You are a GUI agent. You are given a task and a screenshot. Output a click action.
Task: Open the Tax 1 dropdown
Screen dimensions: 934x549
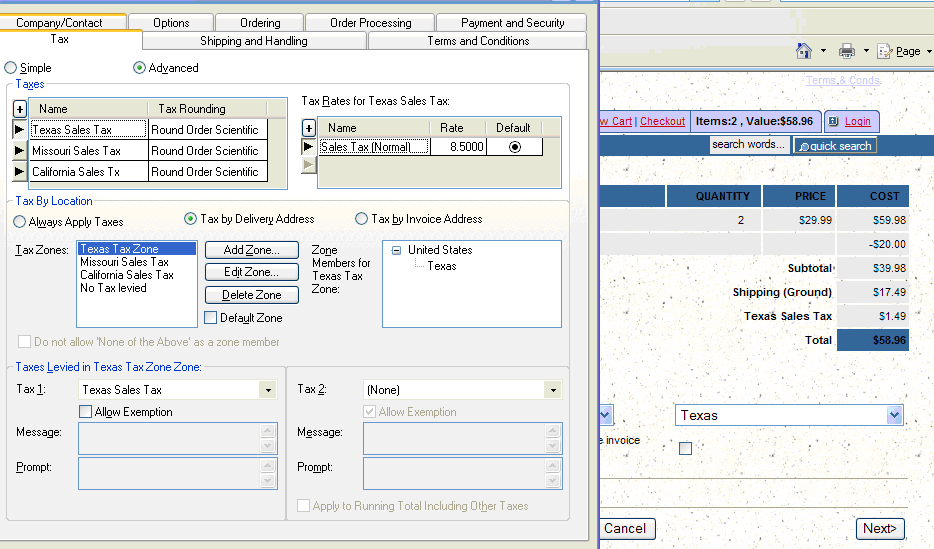coord(267,390)
